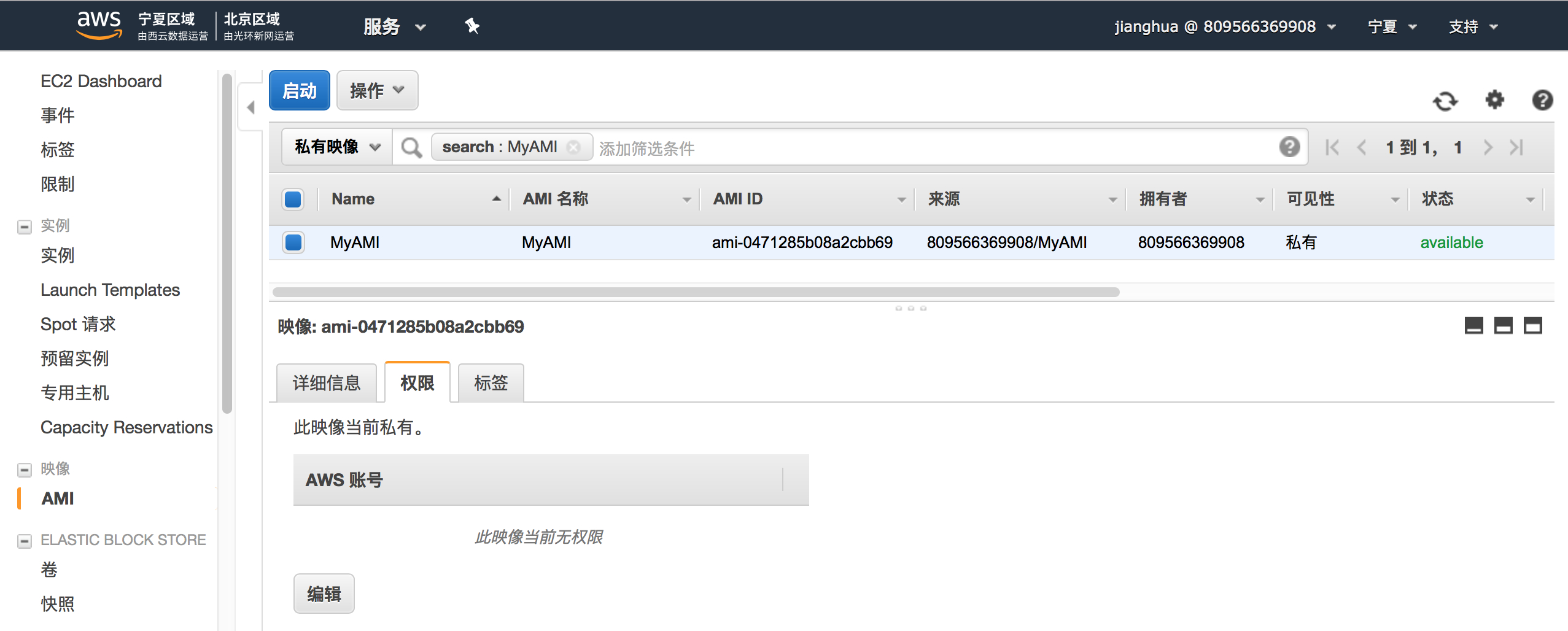Open AMI ID column sort arrow
1568x631 pixels.
[901, 199]
